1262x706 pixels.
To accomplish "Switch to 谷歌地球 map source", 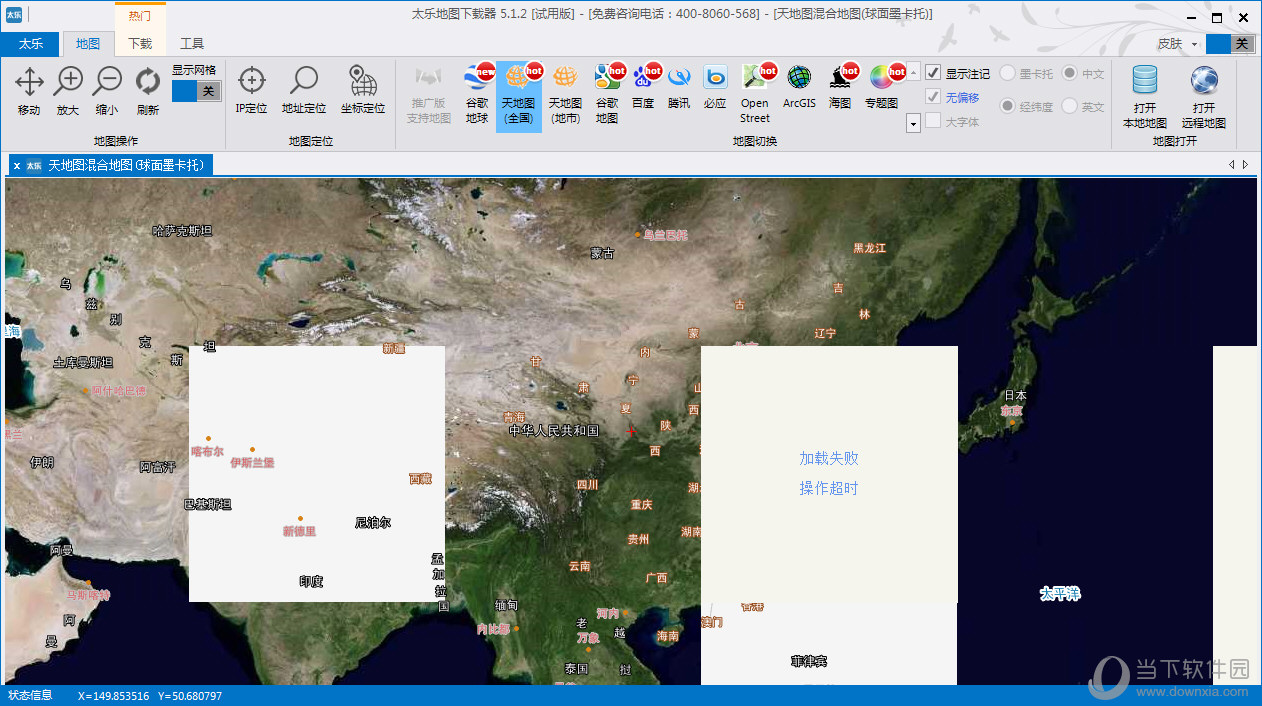I will tap(477, 95).
